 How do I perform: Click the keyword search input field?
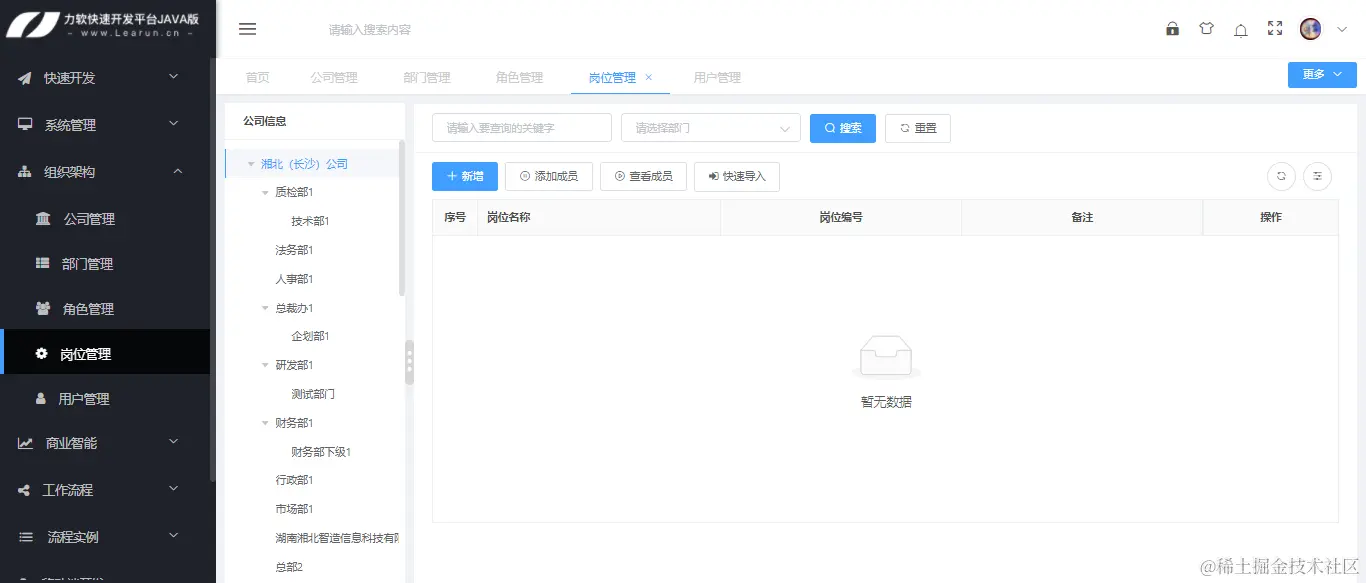[x=521, y=127]
